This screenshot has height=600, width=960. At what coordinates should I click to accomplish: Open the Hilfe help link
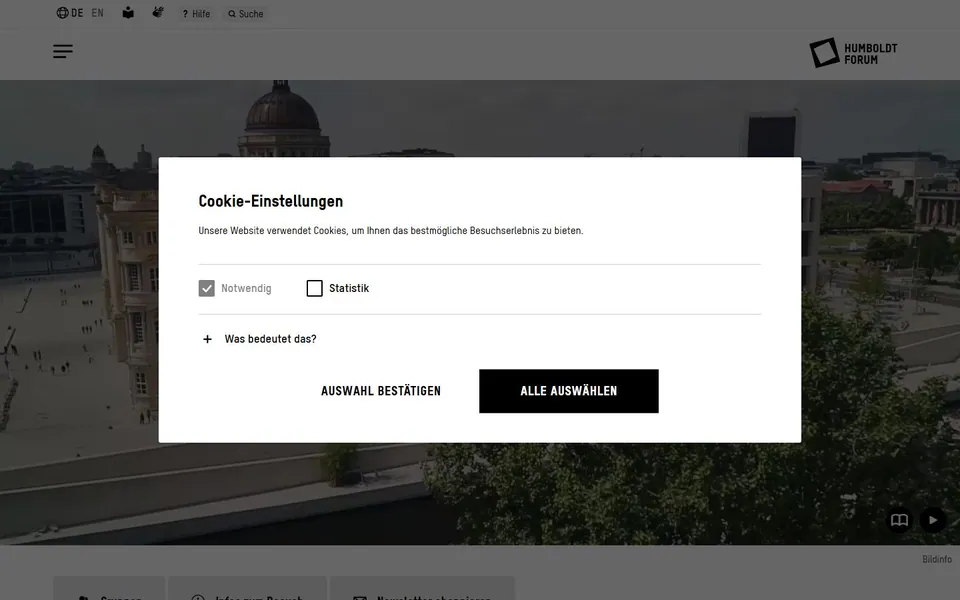coord(196,13)
